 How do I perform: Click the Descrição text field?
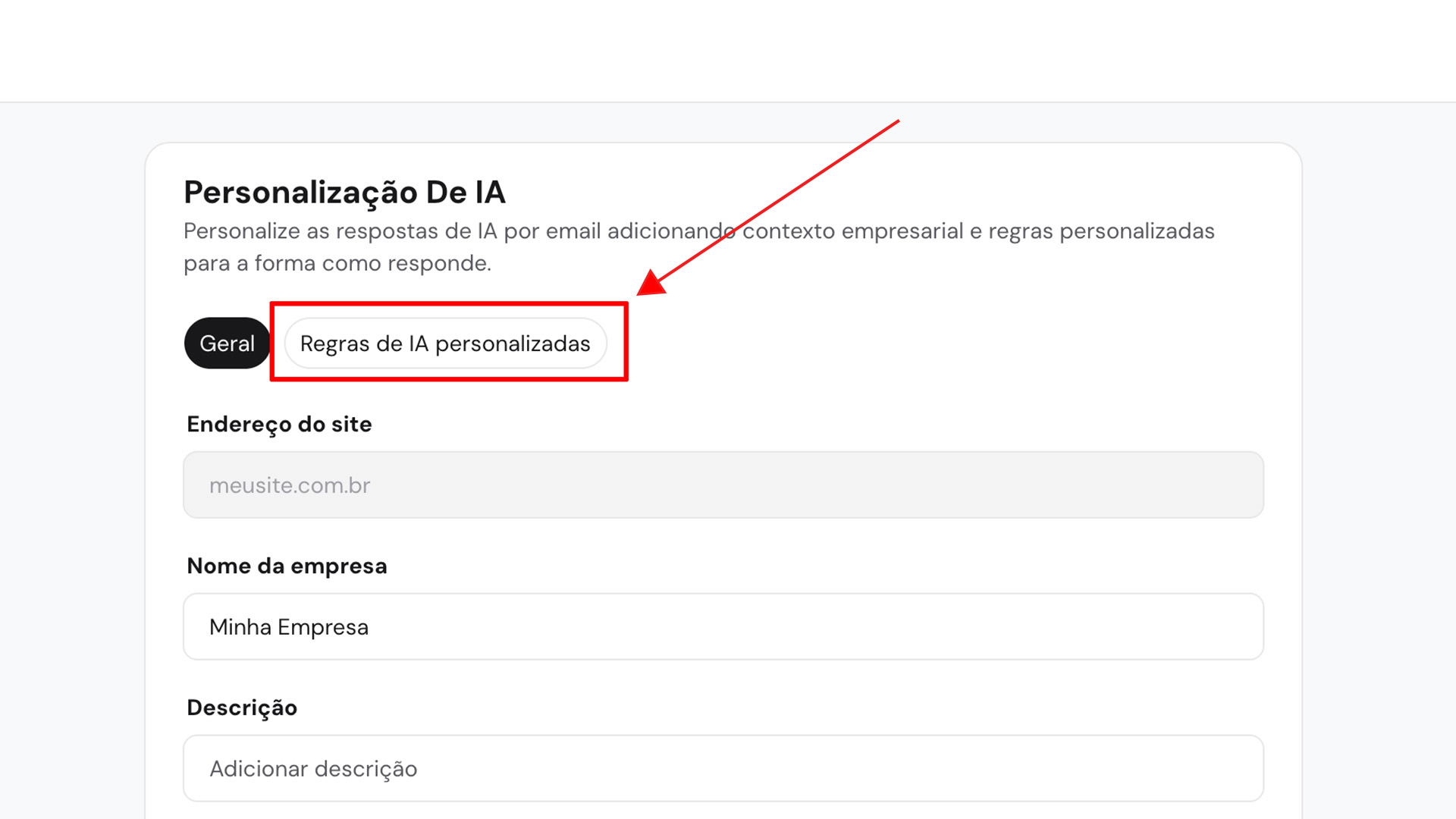[x=723, y=768]
